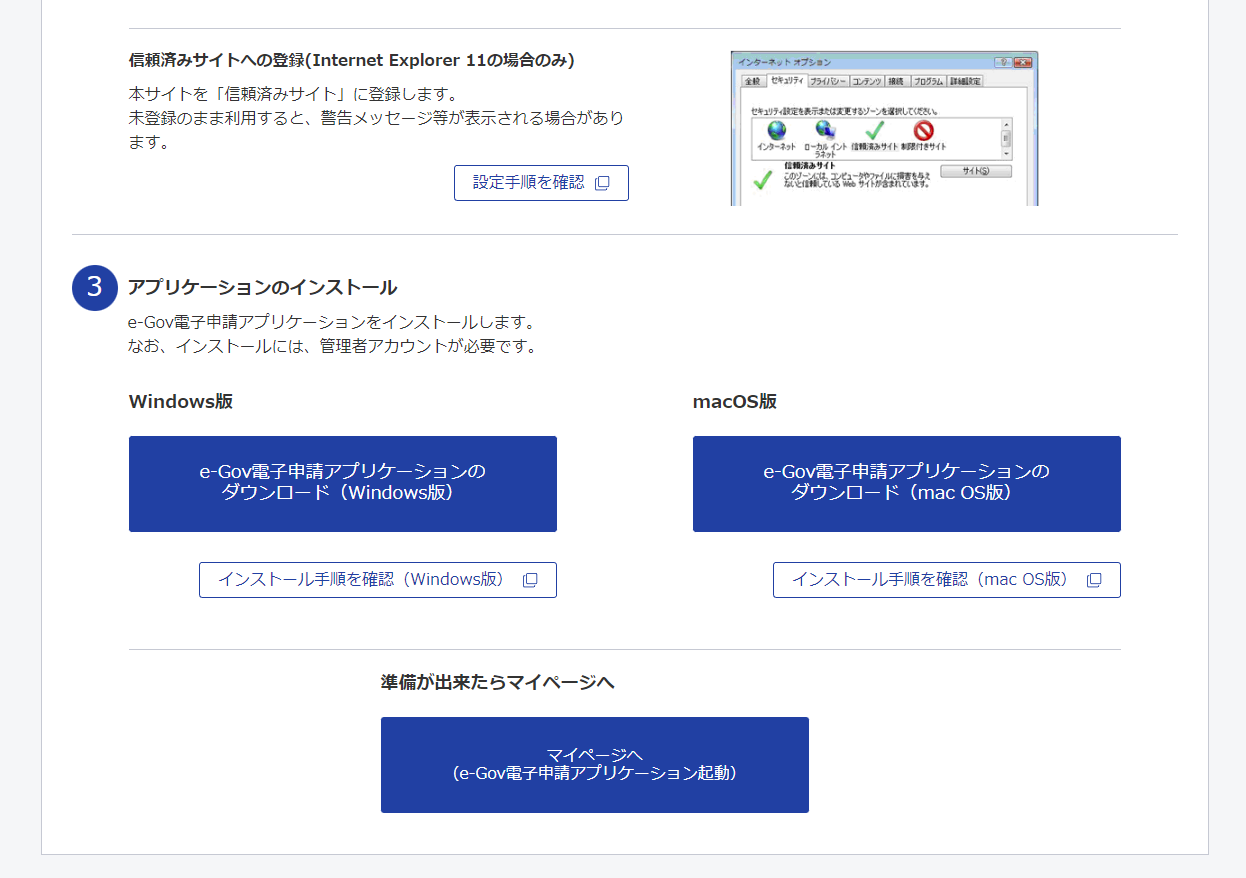Click the new-window icon on Windows install guide

coord(530,580)
